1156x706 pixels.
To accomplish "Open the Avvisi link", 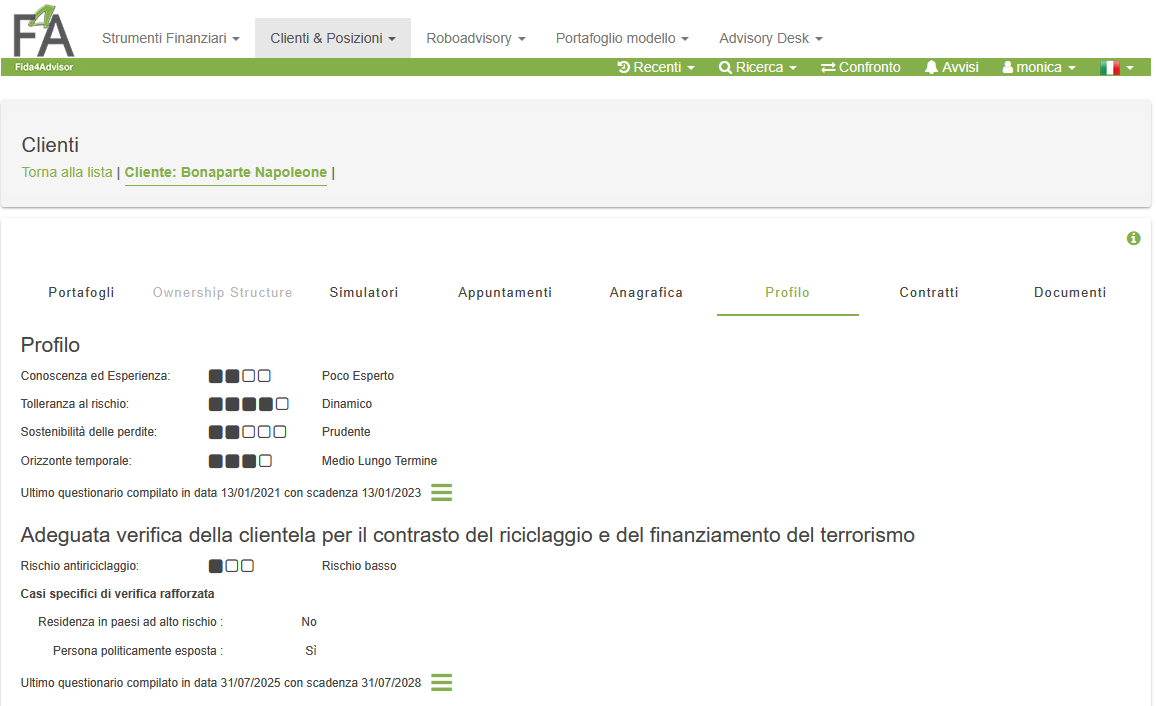I will [x=960, y=67].
